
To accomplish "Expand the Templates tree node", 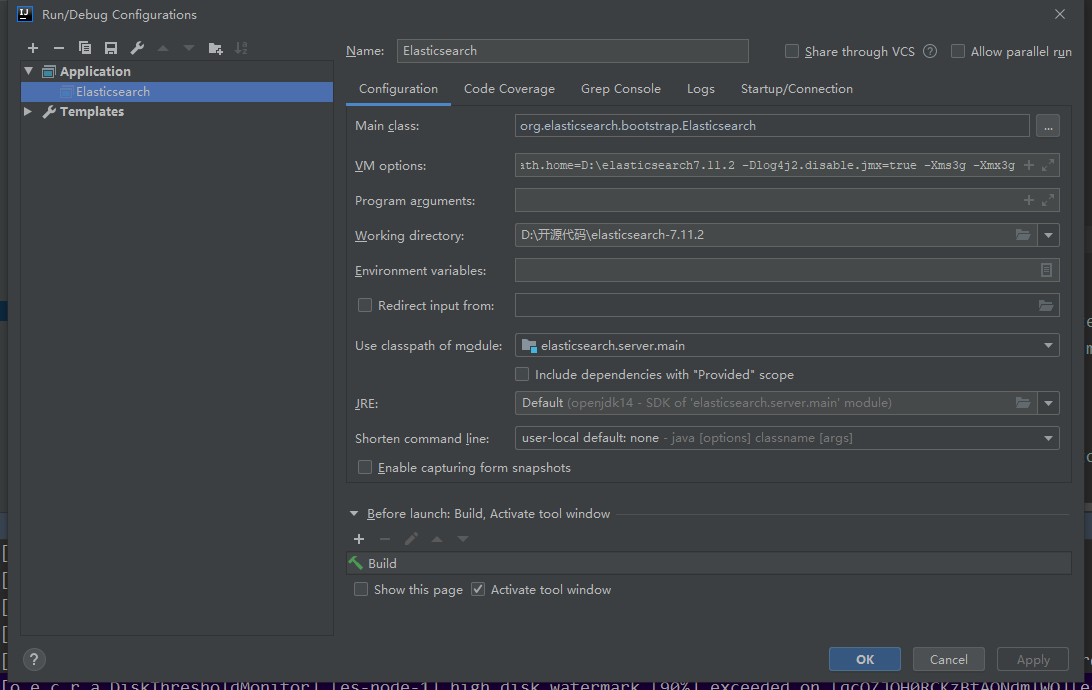I will [27, 111].
